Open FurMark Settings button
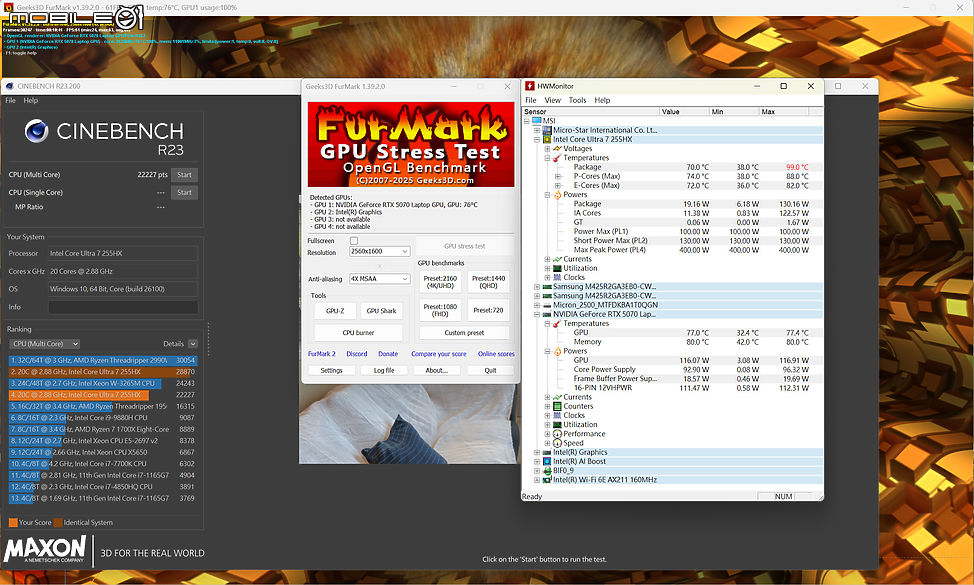The height and width of the screenshot is (585, 974). 331,370
